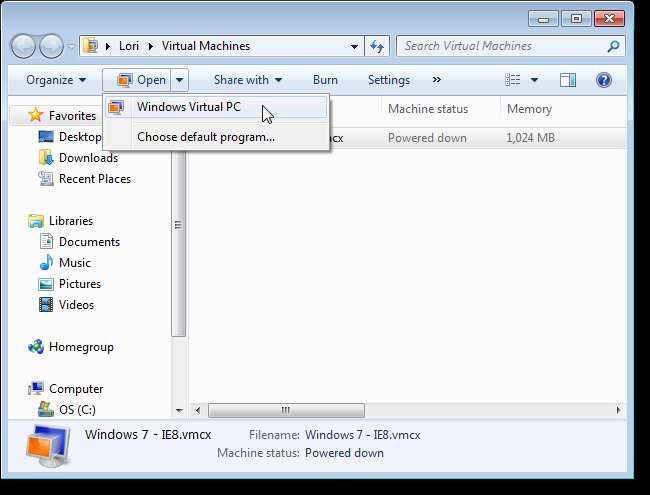650x495 pixels.
Task: Click the Videos filmstrip icon
Action: click(46, 305)
